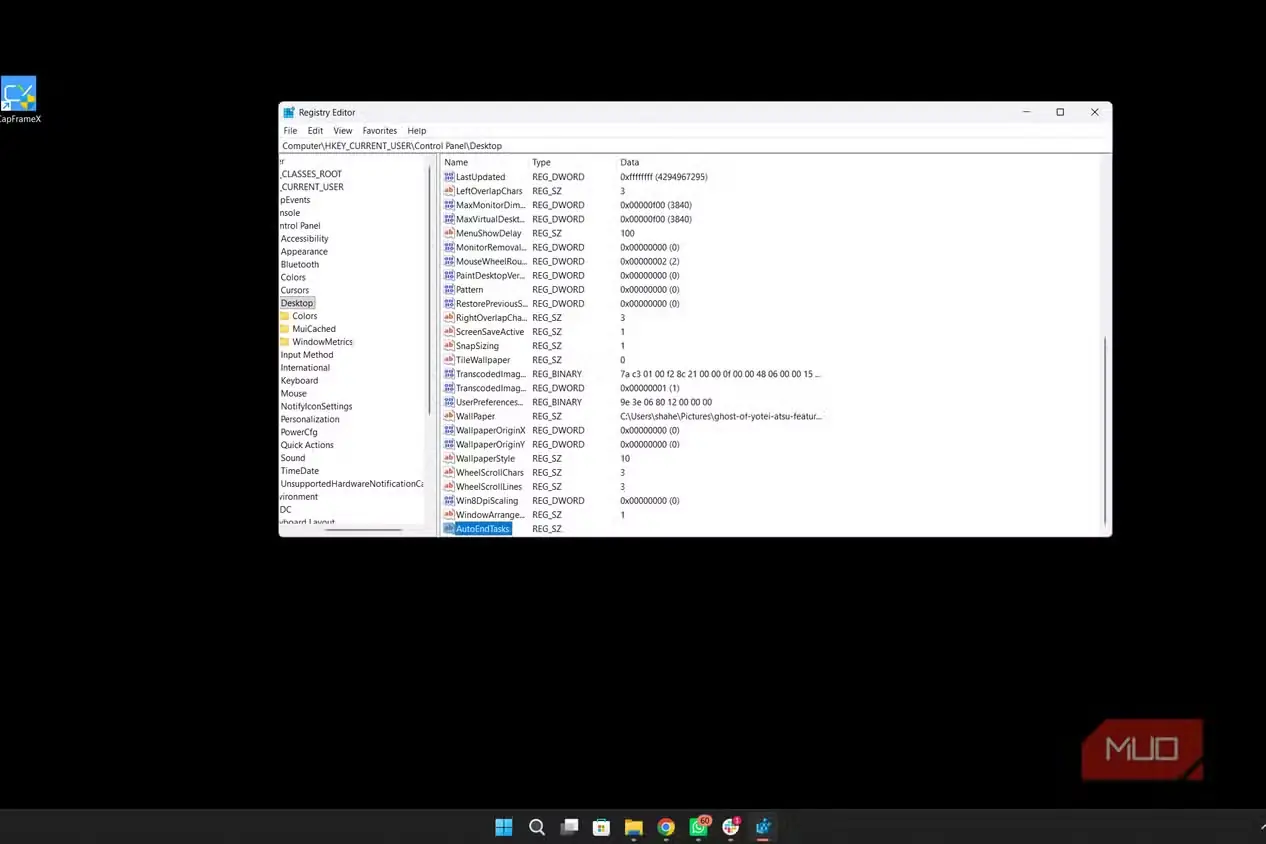
Task: Click the icon beside ScreenSaveActive
Action: (x=449, y=332)
